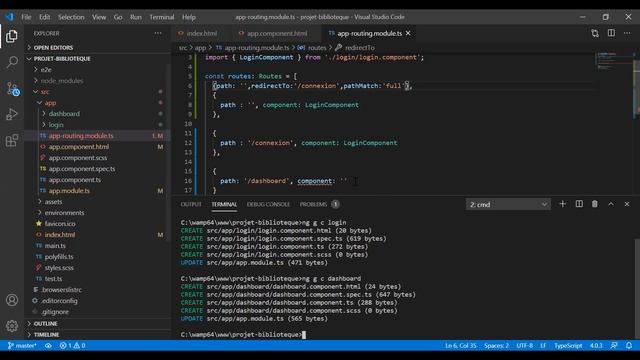
Task: Click the Open Changes icon in editor toolbar
Action: (x=595, y=33)
